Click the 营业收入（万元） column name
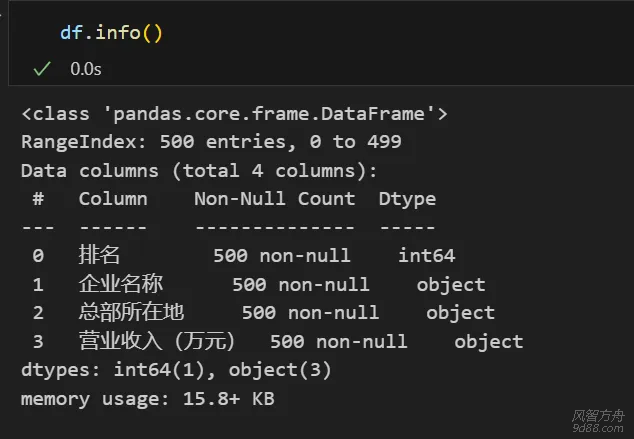 pos(157,342)
